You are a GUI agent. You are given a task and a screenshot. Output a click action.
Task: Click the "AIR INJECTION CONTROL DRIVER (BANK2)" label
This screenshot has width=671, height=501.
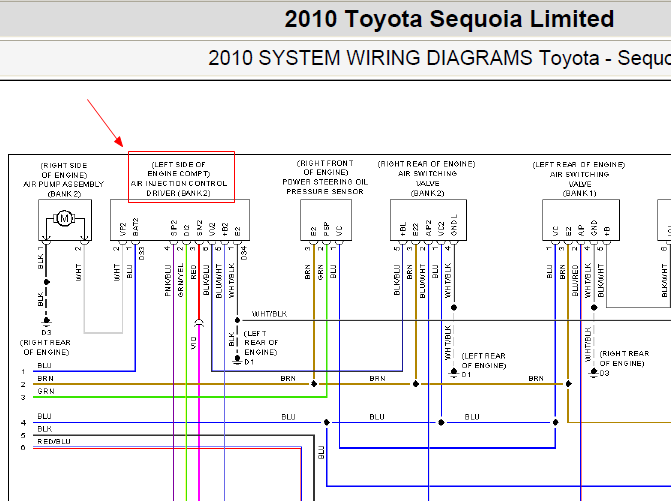[179, 188]
